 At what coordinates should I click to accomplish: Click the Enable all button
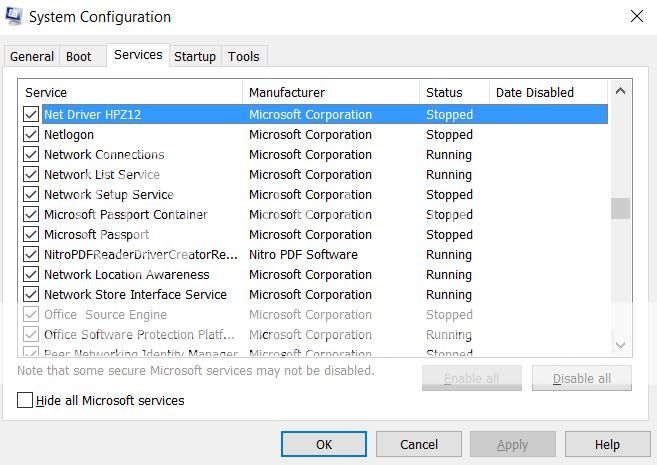point(472,378)
